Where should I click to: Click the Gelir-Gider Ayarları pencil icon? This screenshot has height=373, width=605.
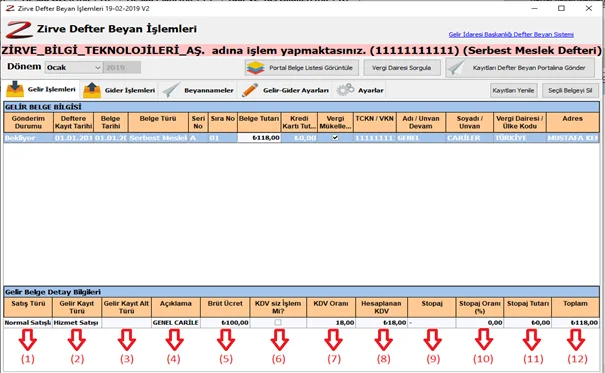tap(250, 90)
